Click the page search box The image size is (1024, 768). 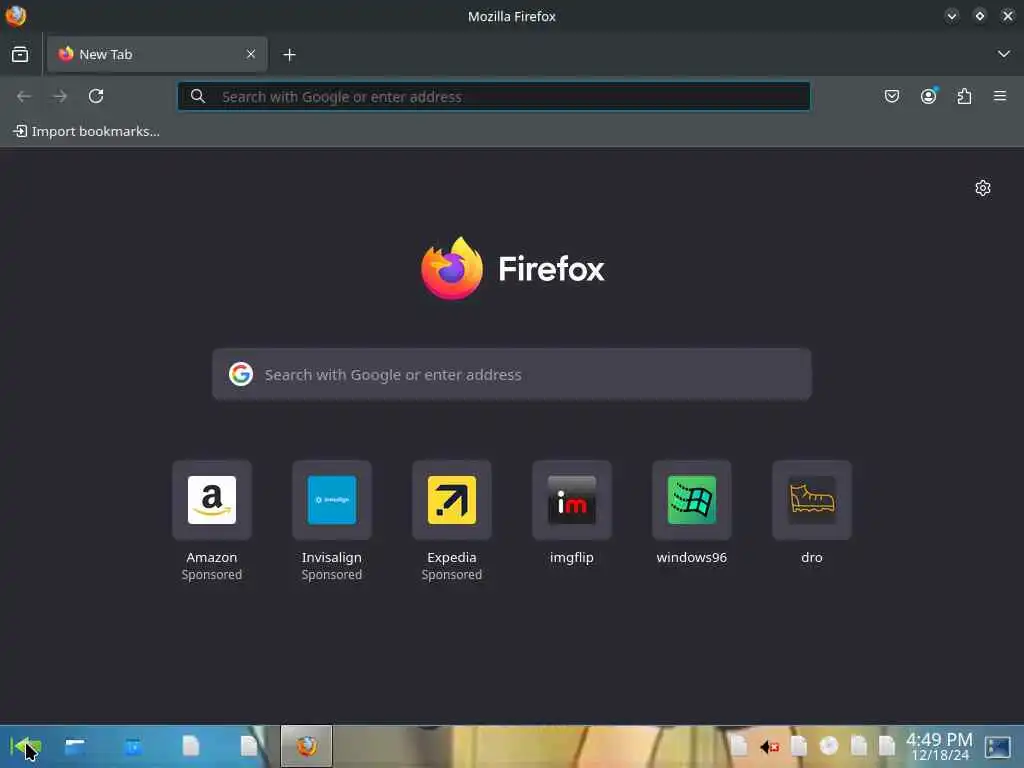[512, 374]
